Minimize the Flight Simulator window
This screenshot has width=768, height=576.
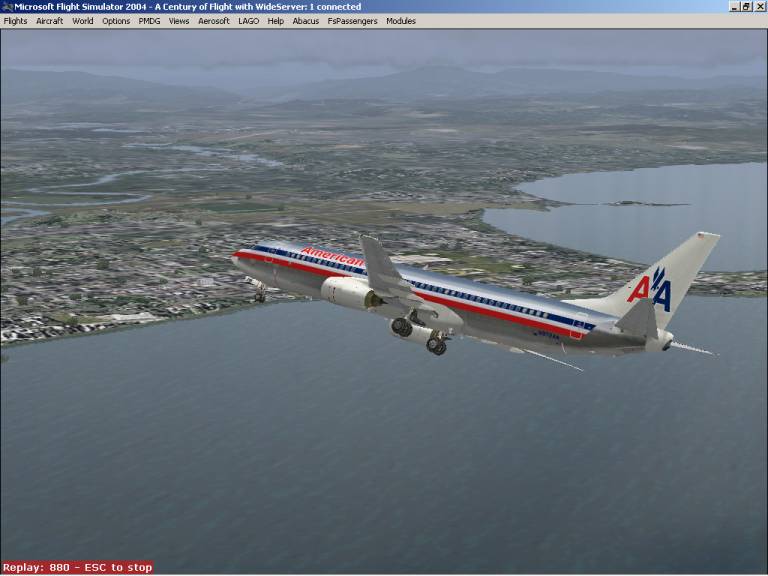(x=735, y=6)
